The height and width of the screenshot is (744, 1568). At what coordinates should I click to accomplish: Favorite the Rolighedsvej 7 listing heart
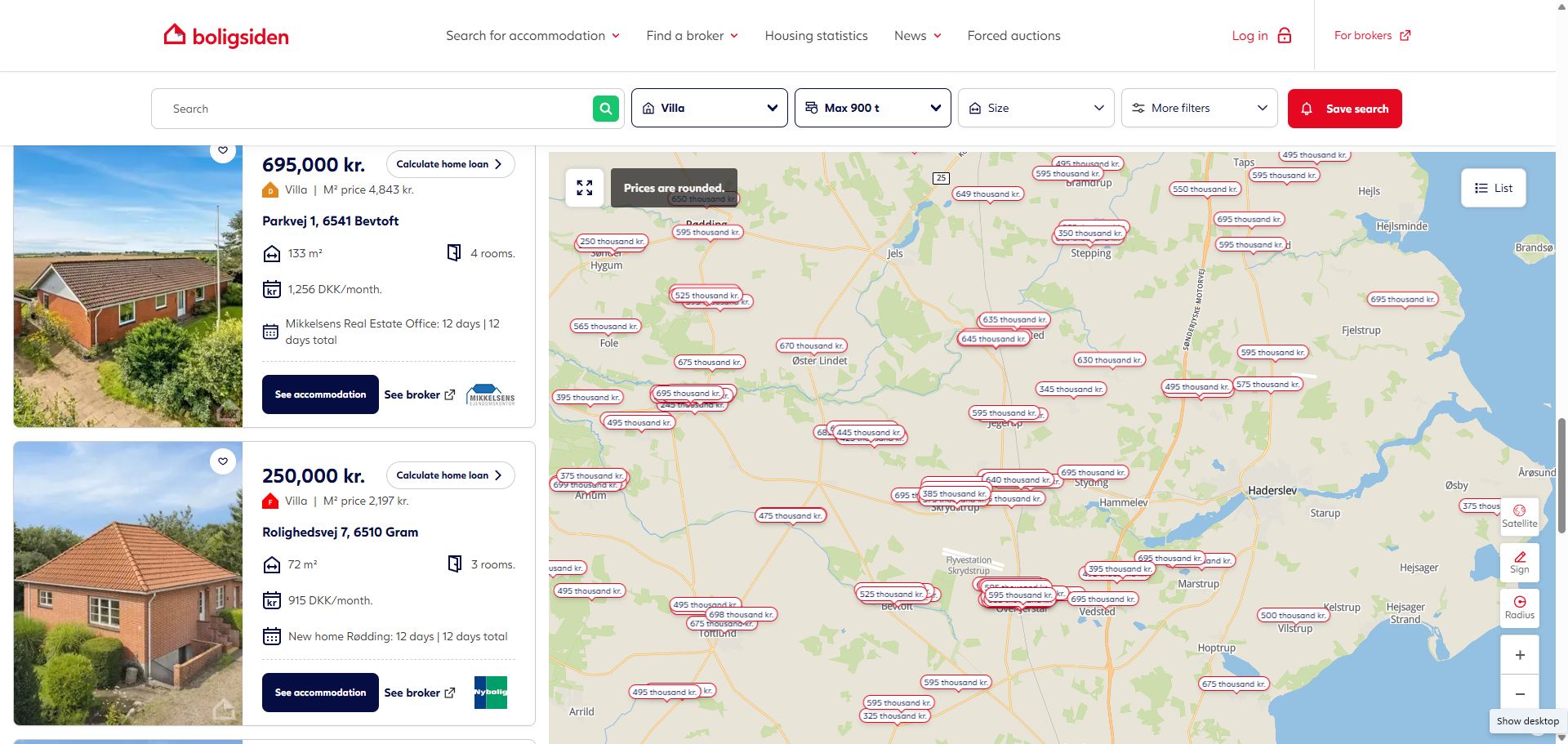[223, 461]
